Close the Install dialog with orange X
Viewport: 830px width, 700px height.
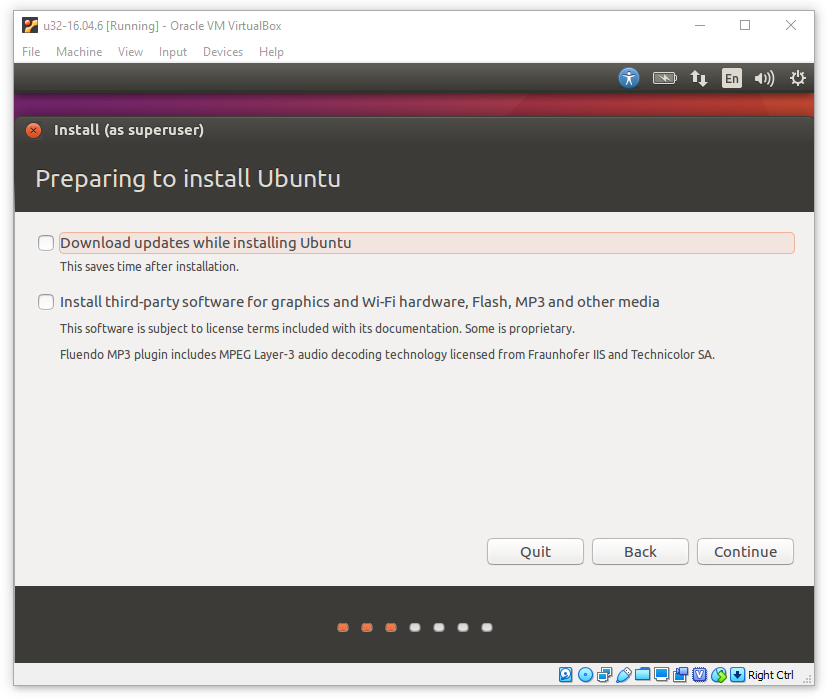pos(34,130)
